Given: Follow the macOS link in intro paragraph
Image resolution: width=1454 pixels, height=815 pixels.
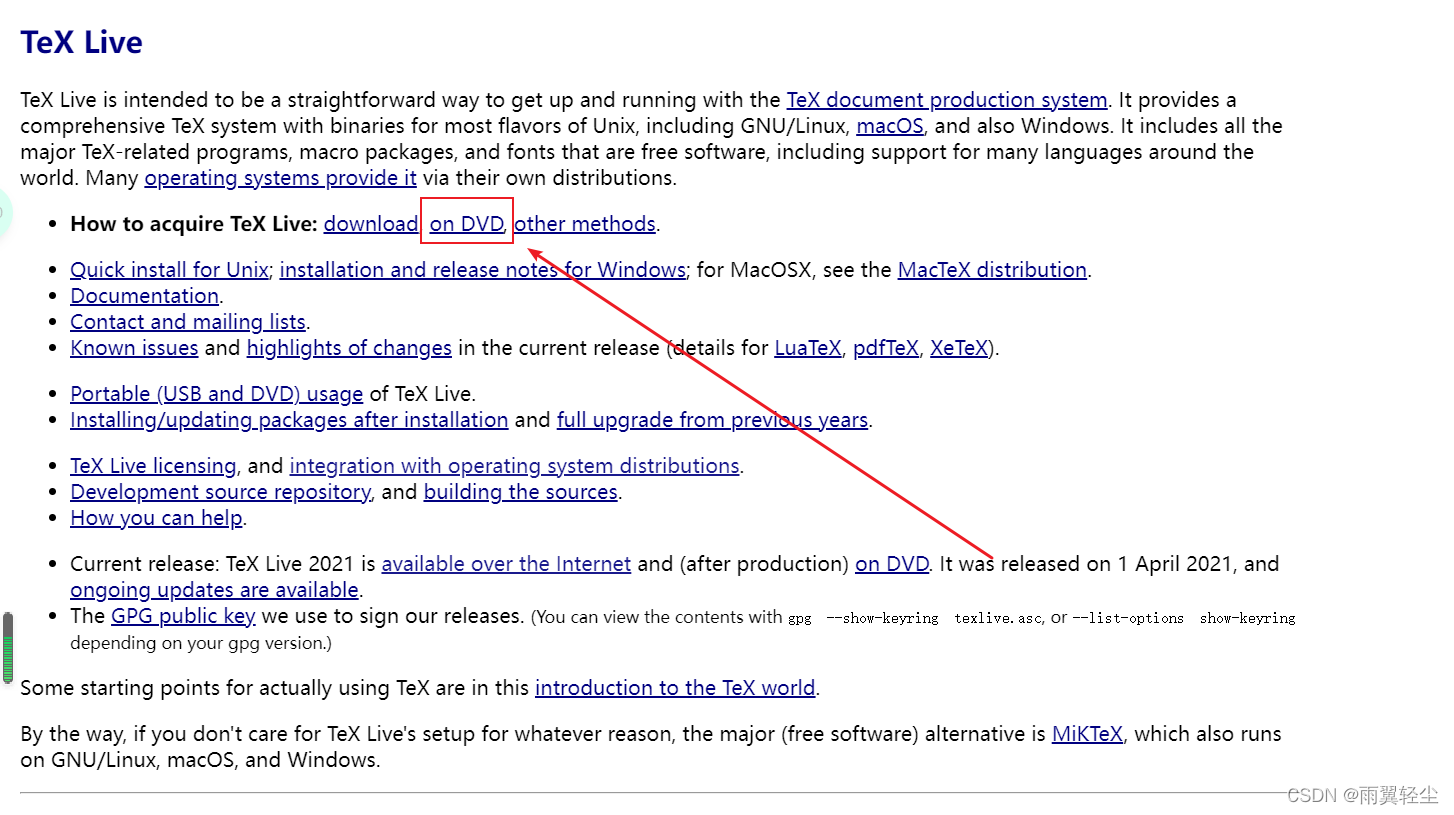Looking at the screenshot, I should point(890,126).
